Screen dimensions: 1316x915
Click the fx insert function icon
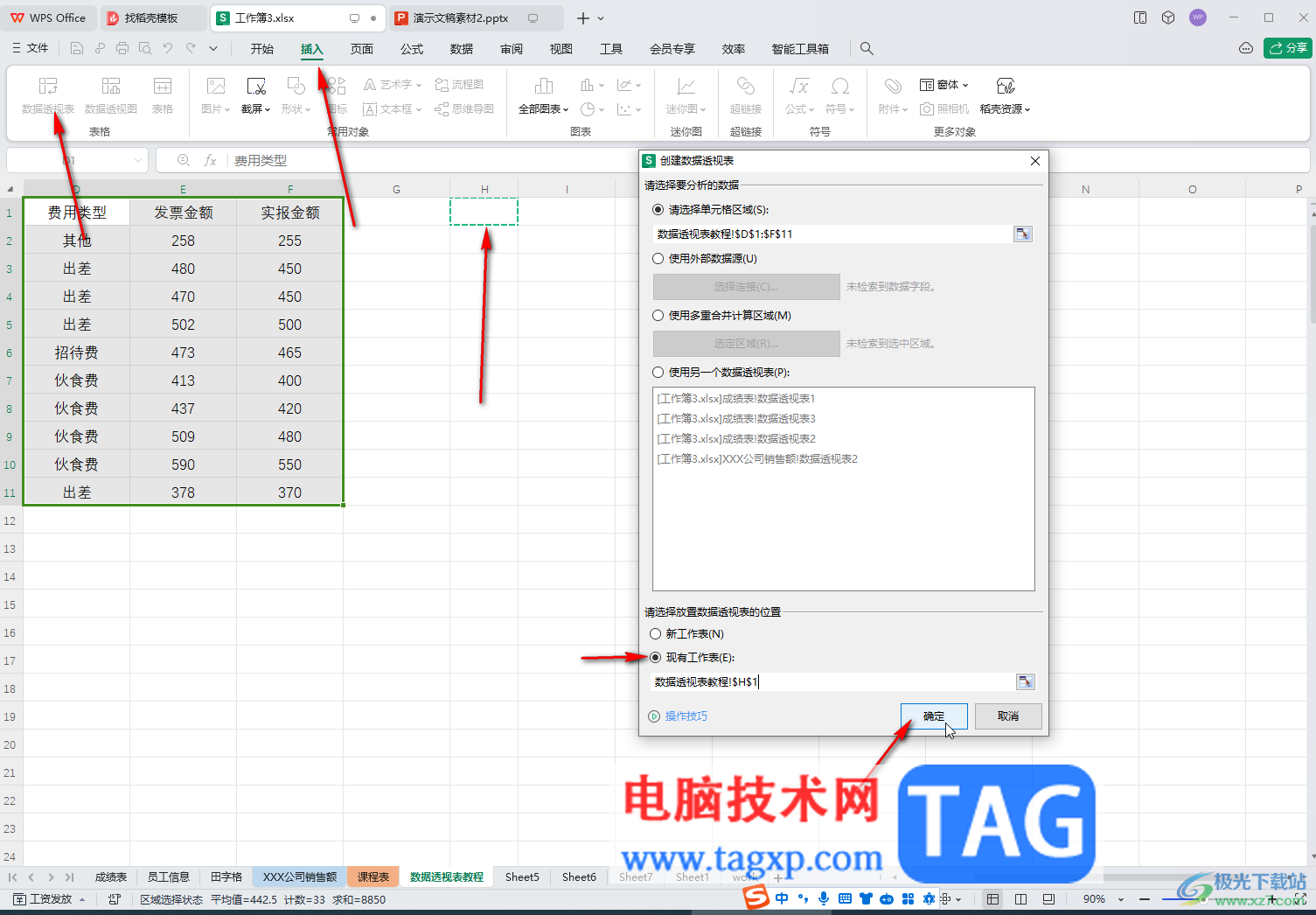[x=211, y=161]
